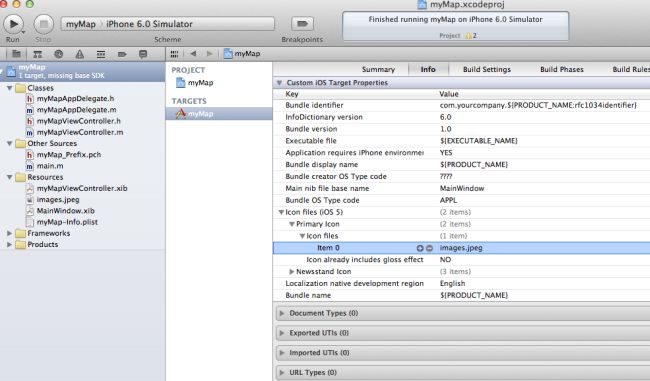Image resolution: width=650 pixels, height=381 pixels.
Task: Select iPhone 6.0 Simulator destination
Action: click(x=149, y=24)
